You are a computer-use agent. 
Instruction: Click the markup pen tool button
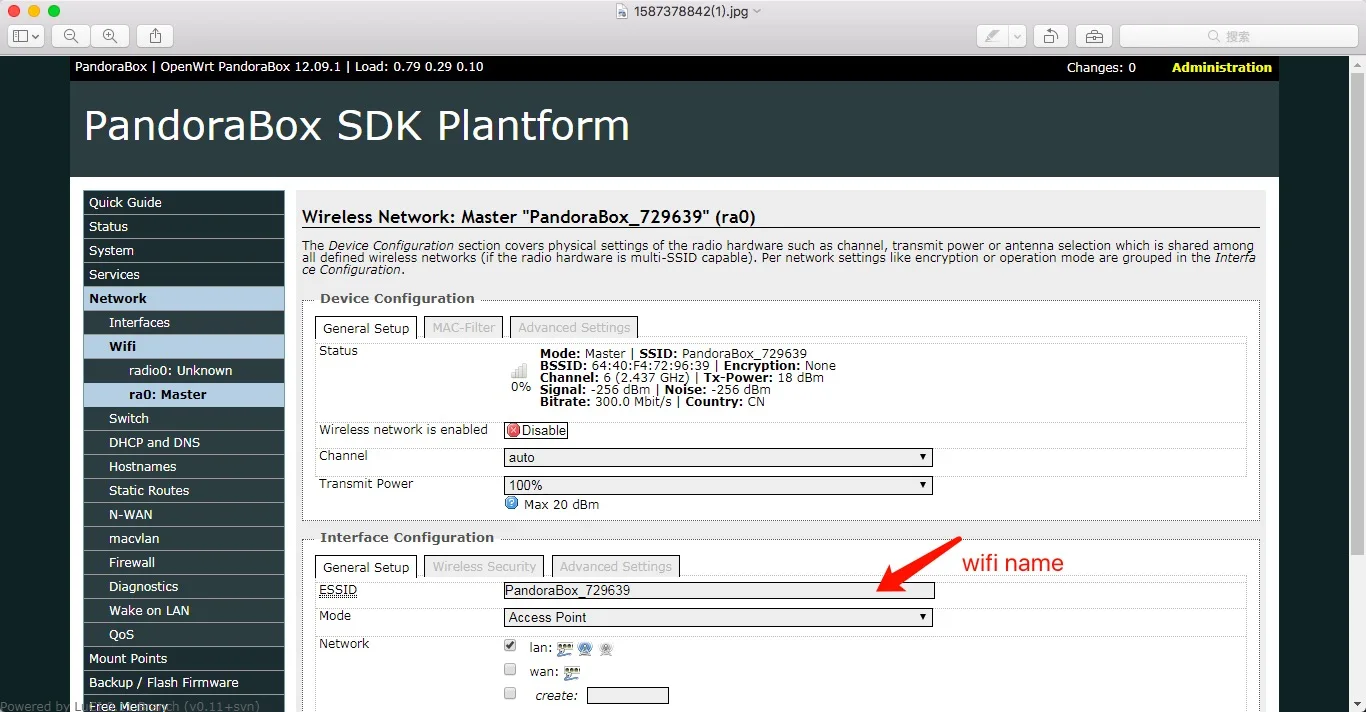click(x=992, y=36)
